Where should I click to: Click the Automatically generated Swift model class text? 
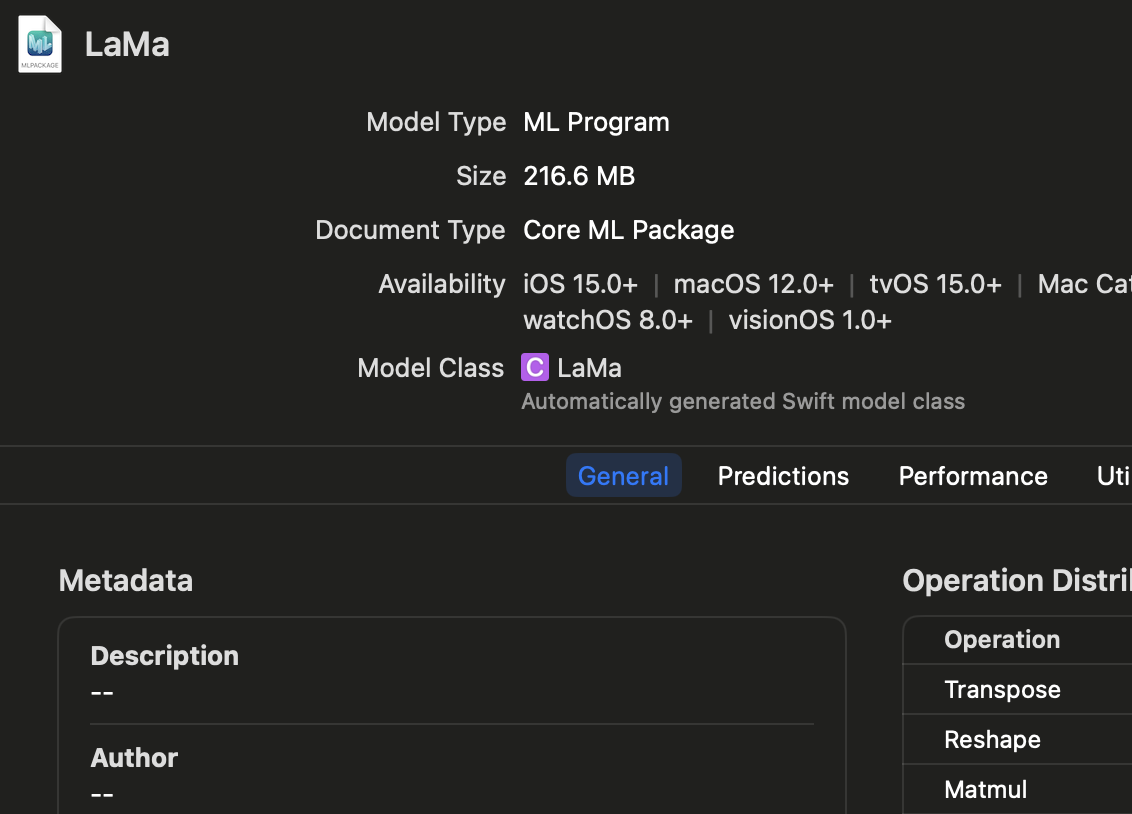[x=743, y=402]
